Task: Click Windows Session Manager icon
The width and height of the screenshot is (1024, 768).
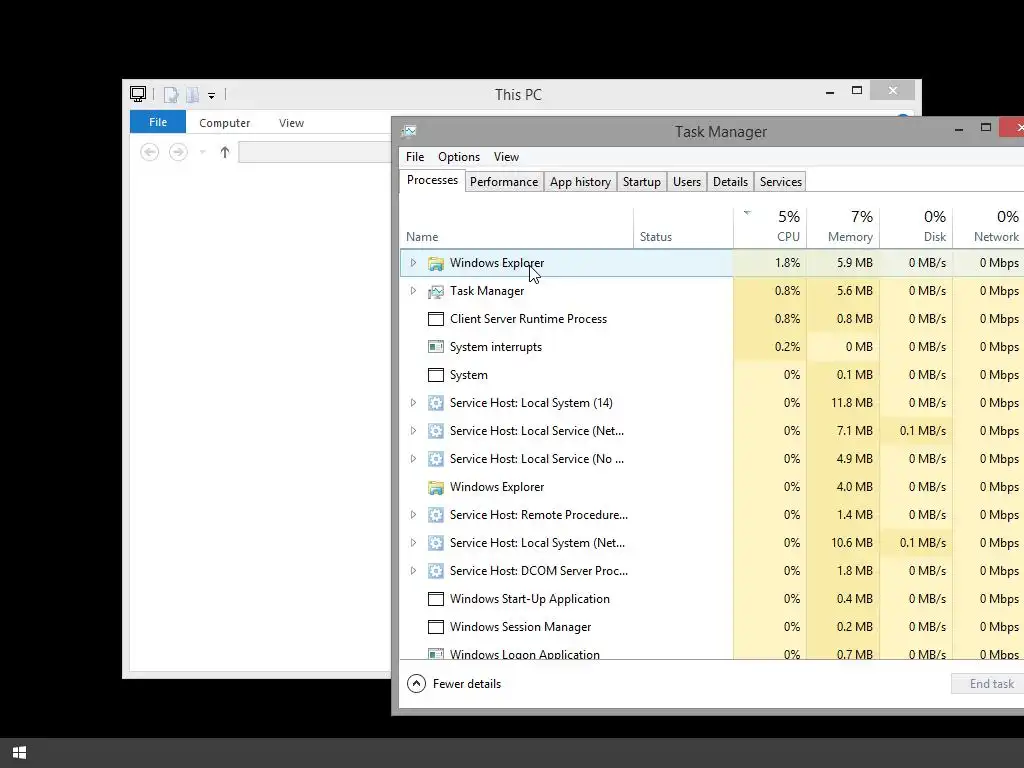Action: [436, 627]
